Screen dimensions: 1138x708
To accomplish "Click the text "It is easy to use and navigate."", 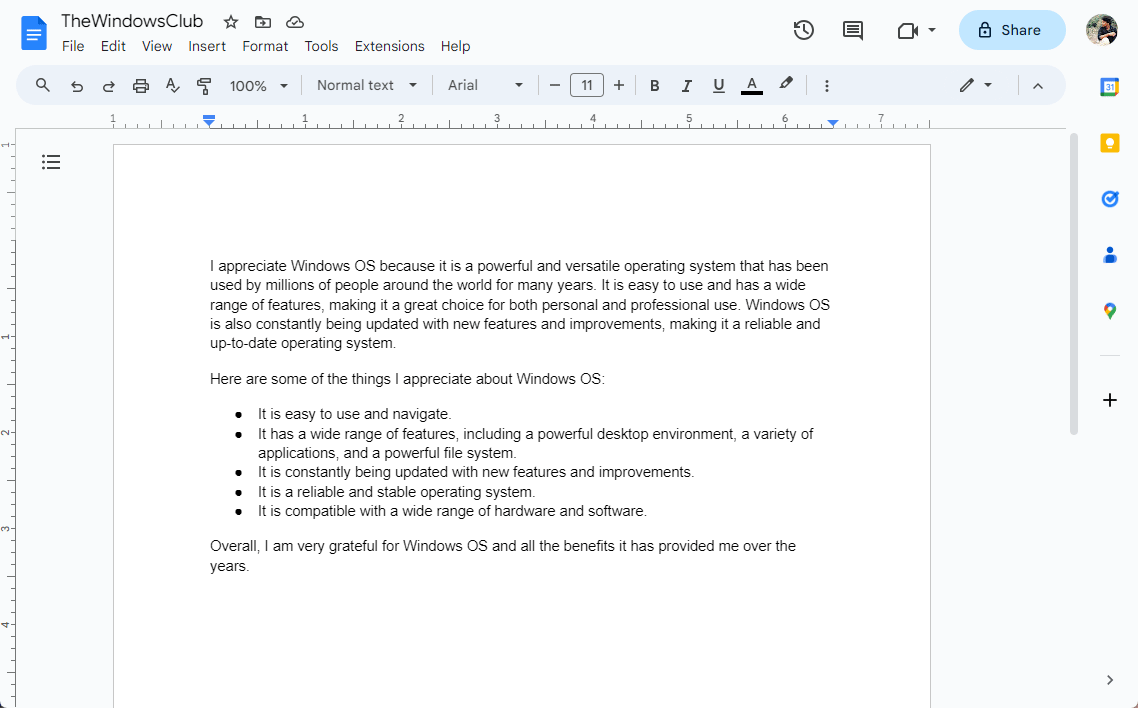I will [354, 414].
